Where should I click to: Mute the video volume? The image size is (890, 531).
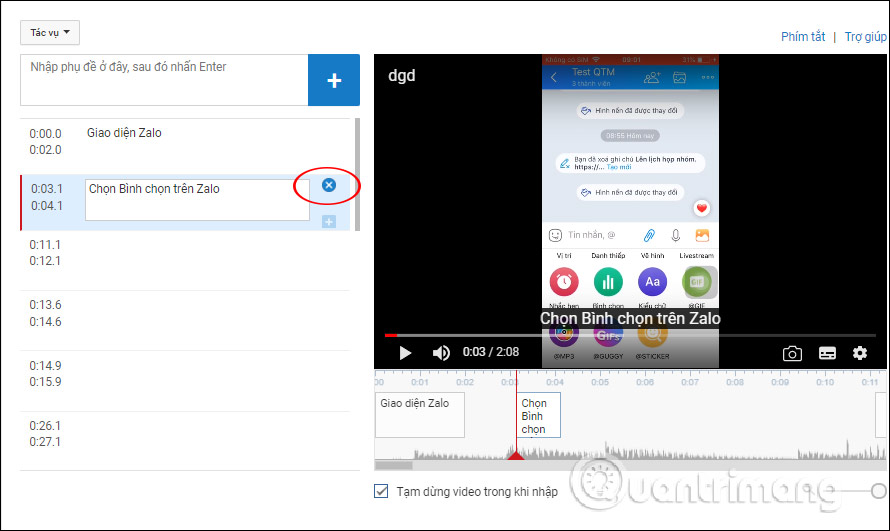[x=441, y=353]
